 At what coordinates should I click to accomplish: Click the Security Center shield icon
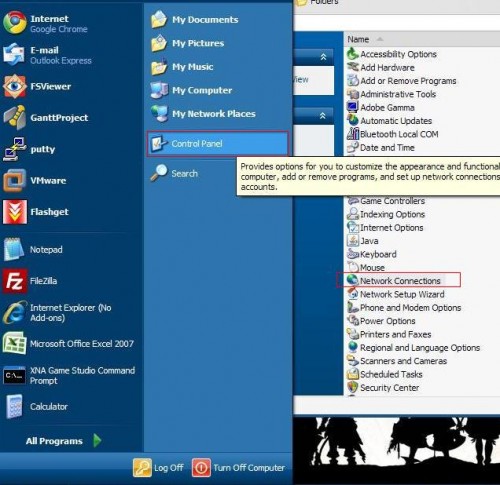[353, 387]
